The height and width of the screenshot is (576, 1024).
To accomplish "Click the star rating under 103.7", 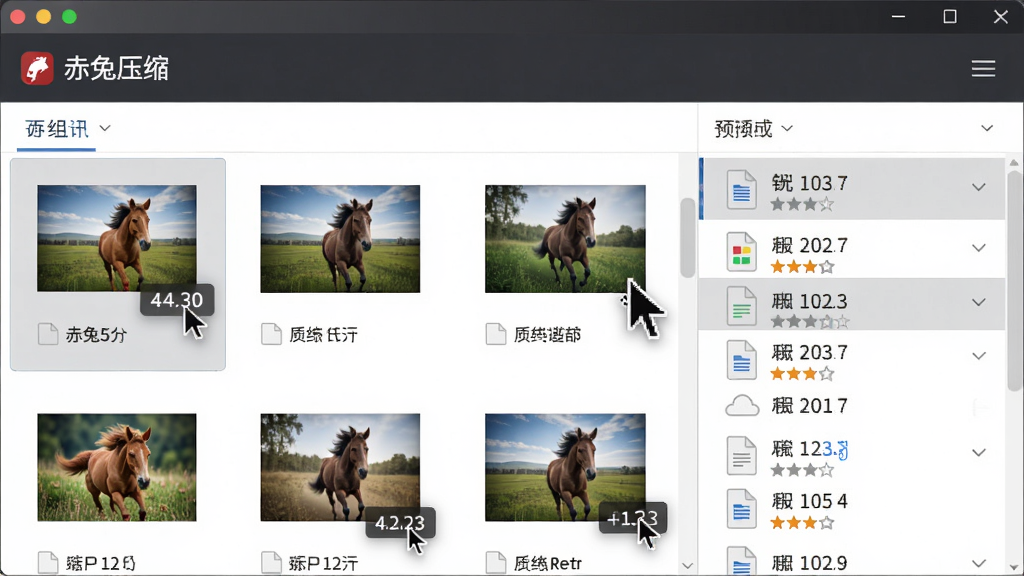I will 802,204.
